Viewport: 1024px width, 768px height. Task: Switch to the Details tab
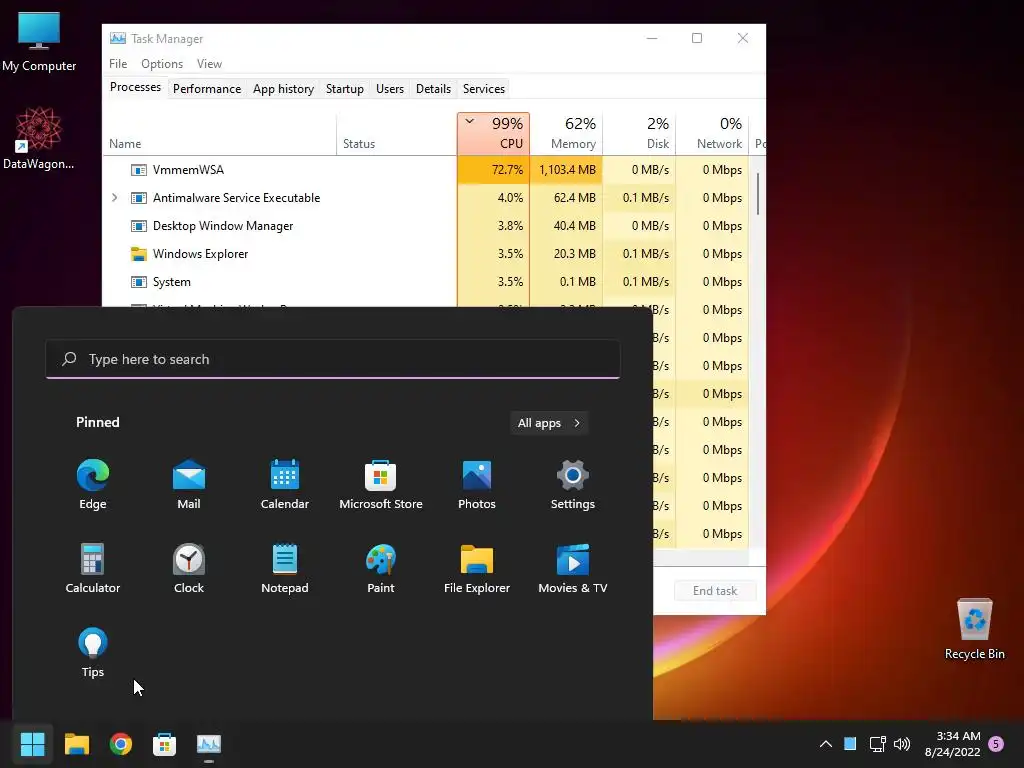434,89
